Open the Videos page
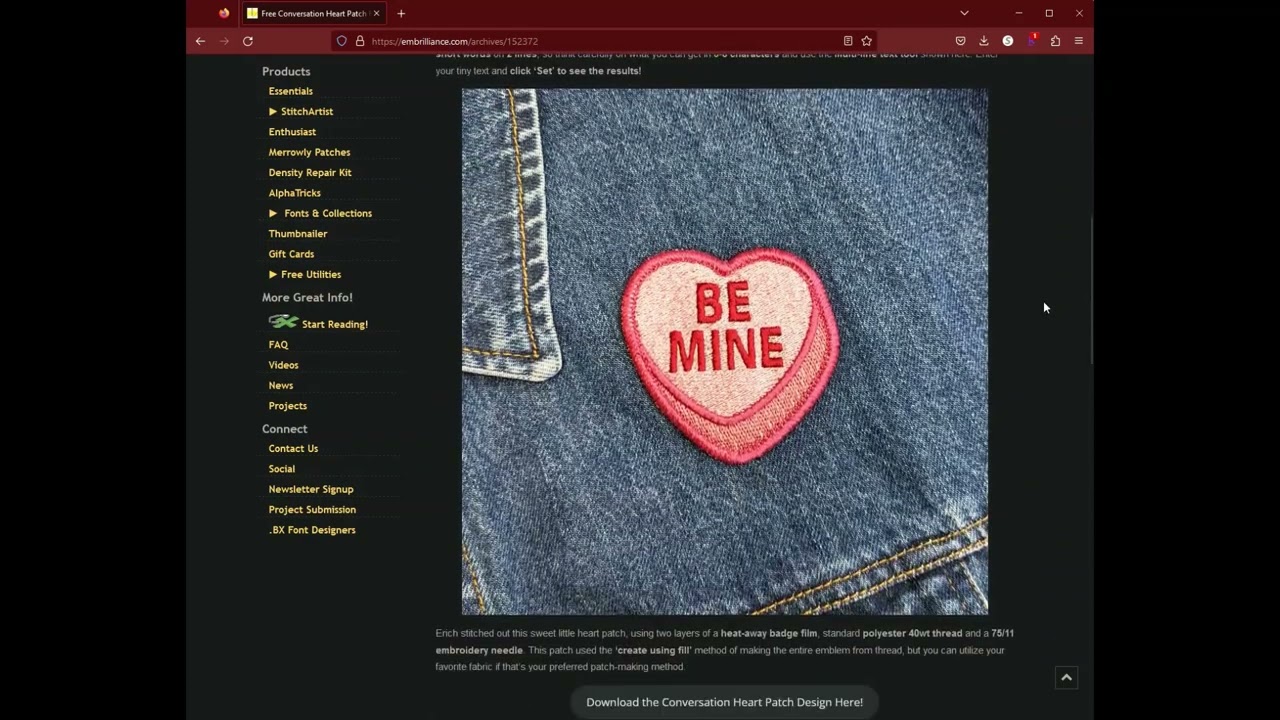 click(x=283, y=365)
